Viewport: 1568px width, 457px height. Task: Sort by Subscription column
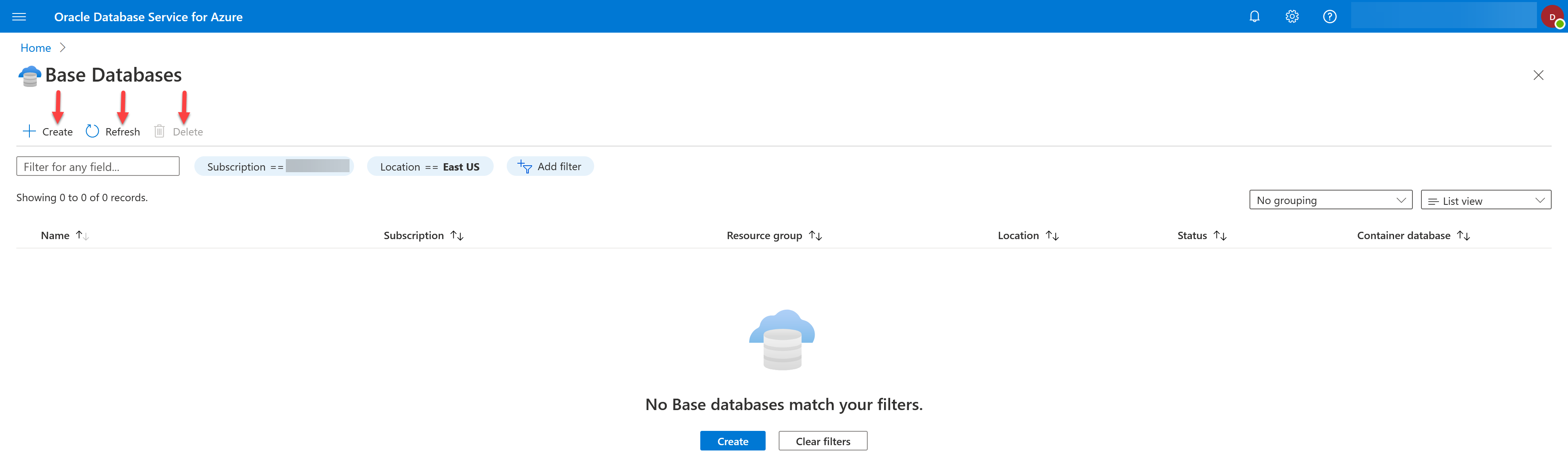424,235
